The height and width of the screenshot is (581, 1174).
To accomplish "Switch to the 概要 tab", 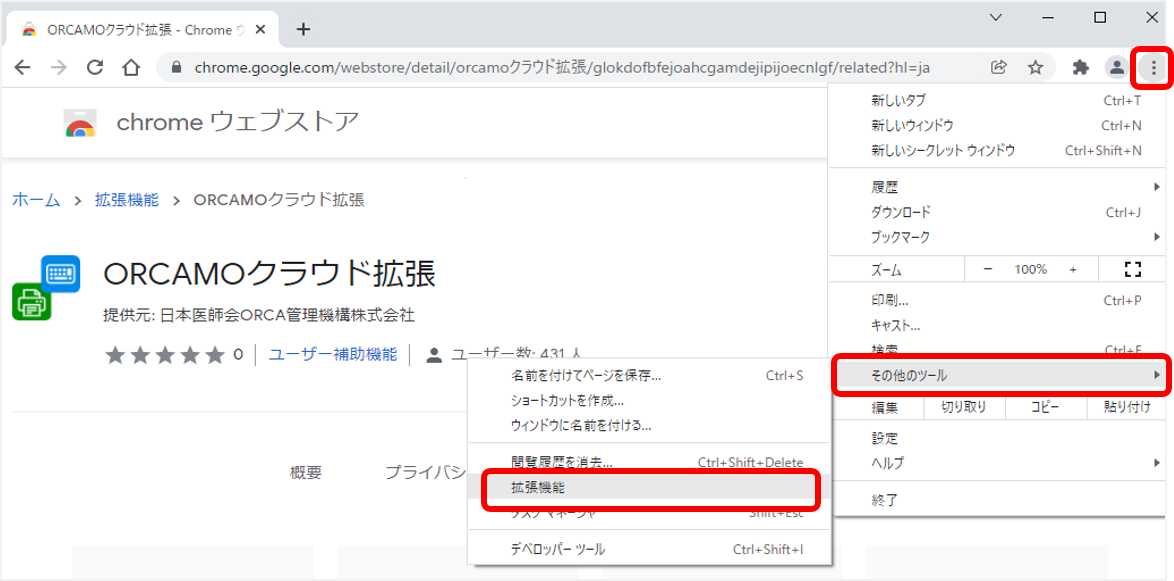I will [305, 472].
